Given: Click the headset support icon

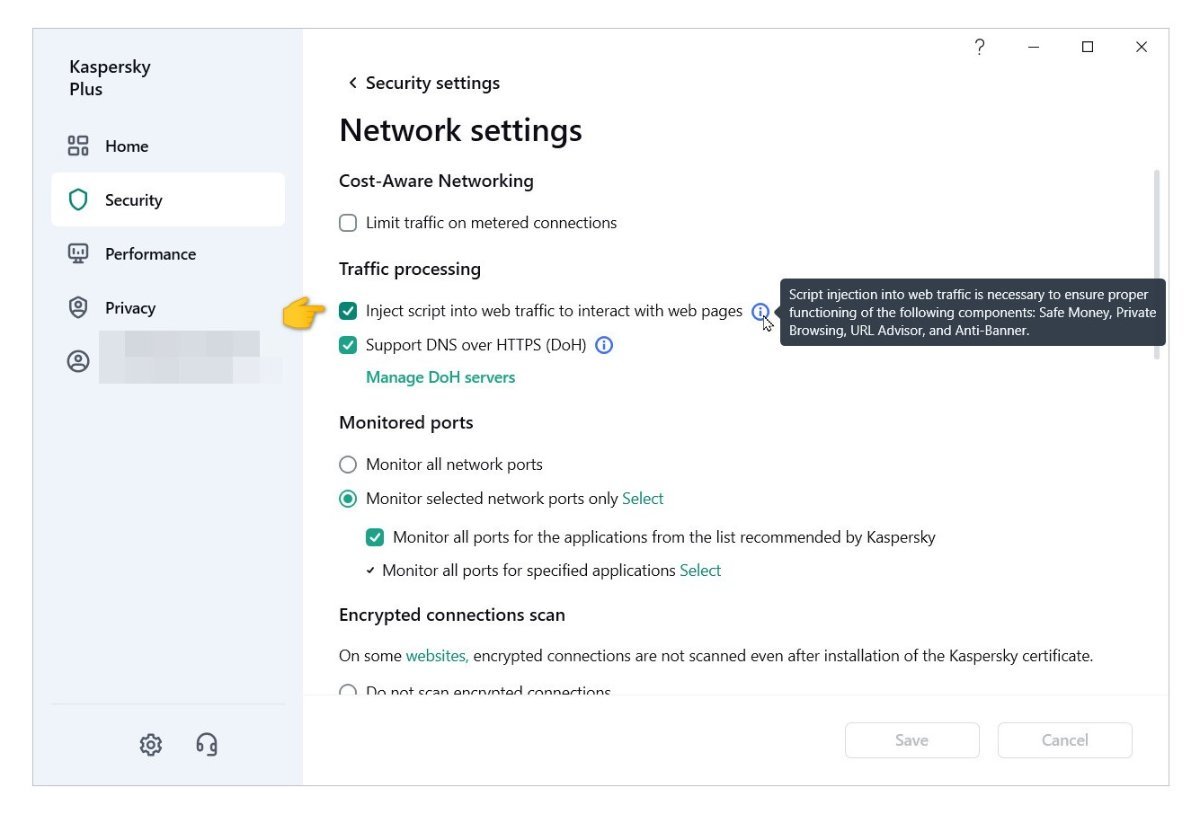Looking at the screenshot, I should [x=207, y=744].
